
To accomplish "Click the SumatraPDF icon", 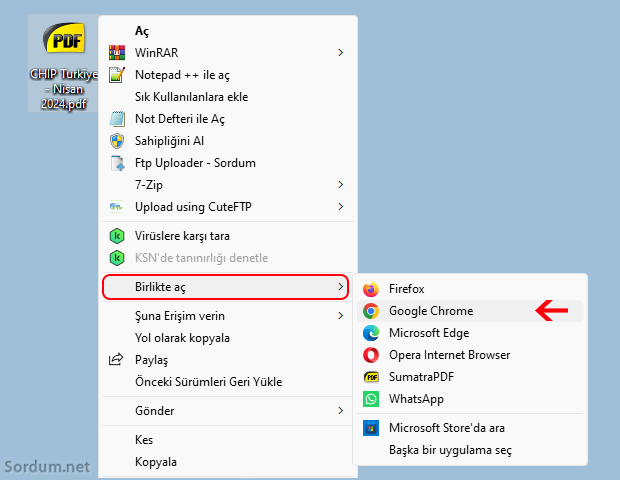I will click(x=371, y=377).
